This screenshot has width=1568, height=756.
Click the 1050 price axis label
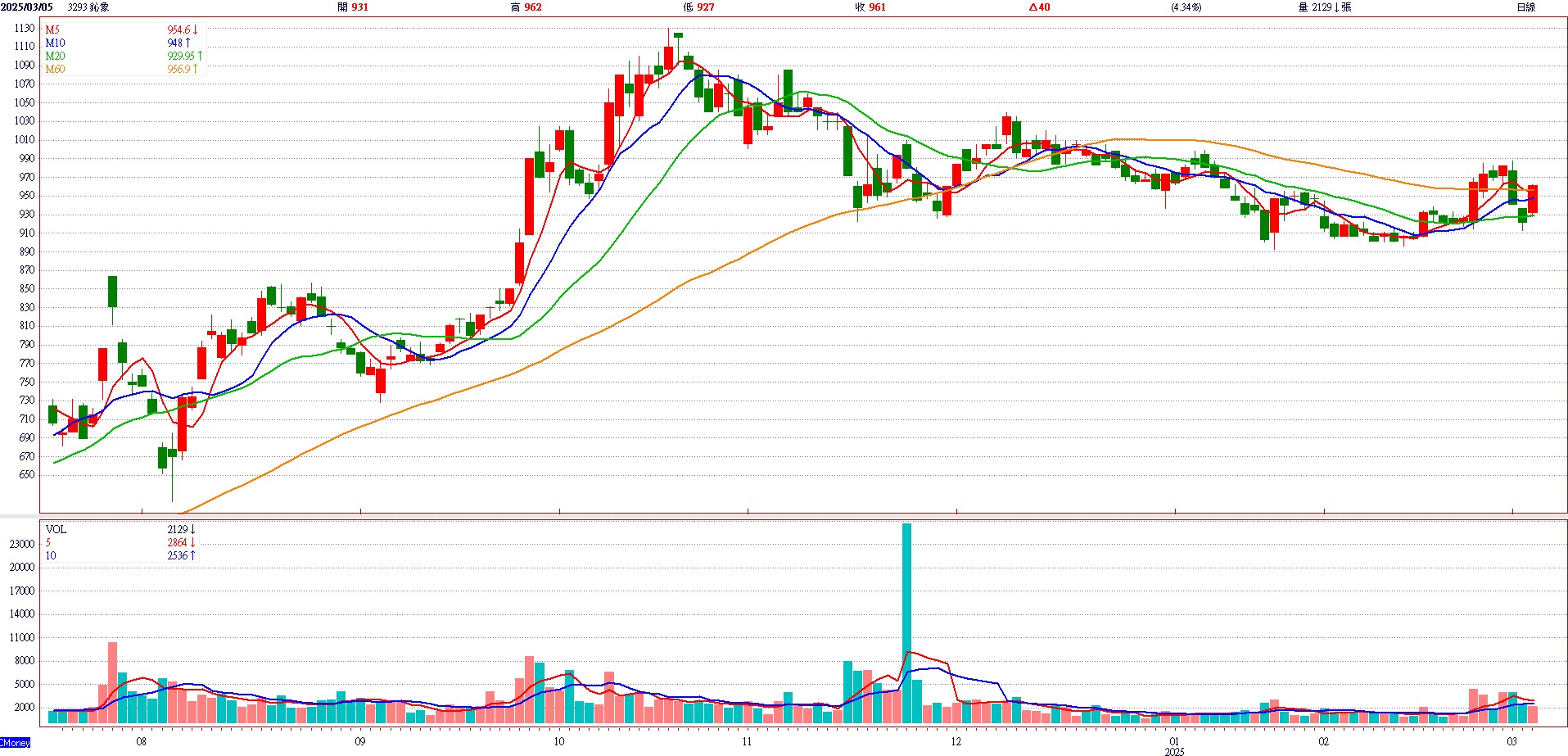(25, 102)
